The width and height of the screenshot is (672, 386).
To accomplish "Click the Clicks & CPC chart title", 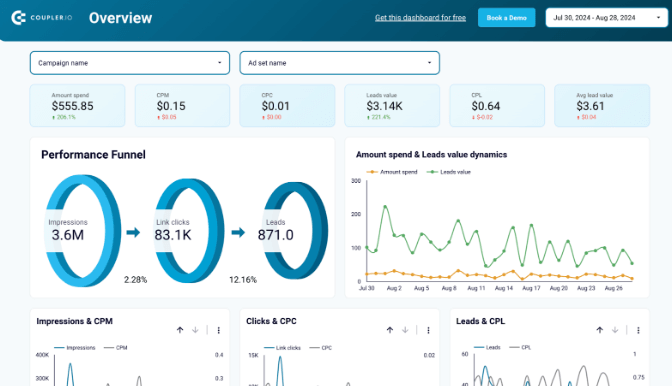I will [271, 321].
